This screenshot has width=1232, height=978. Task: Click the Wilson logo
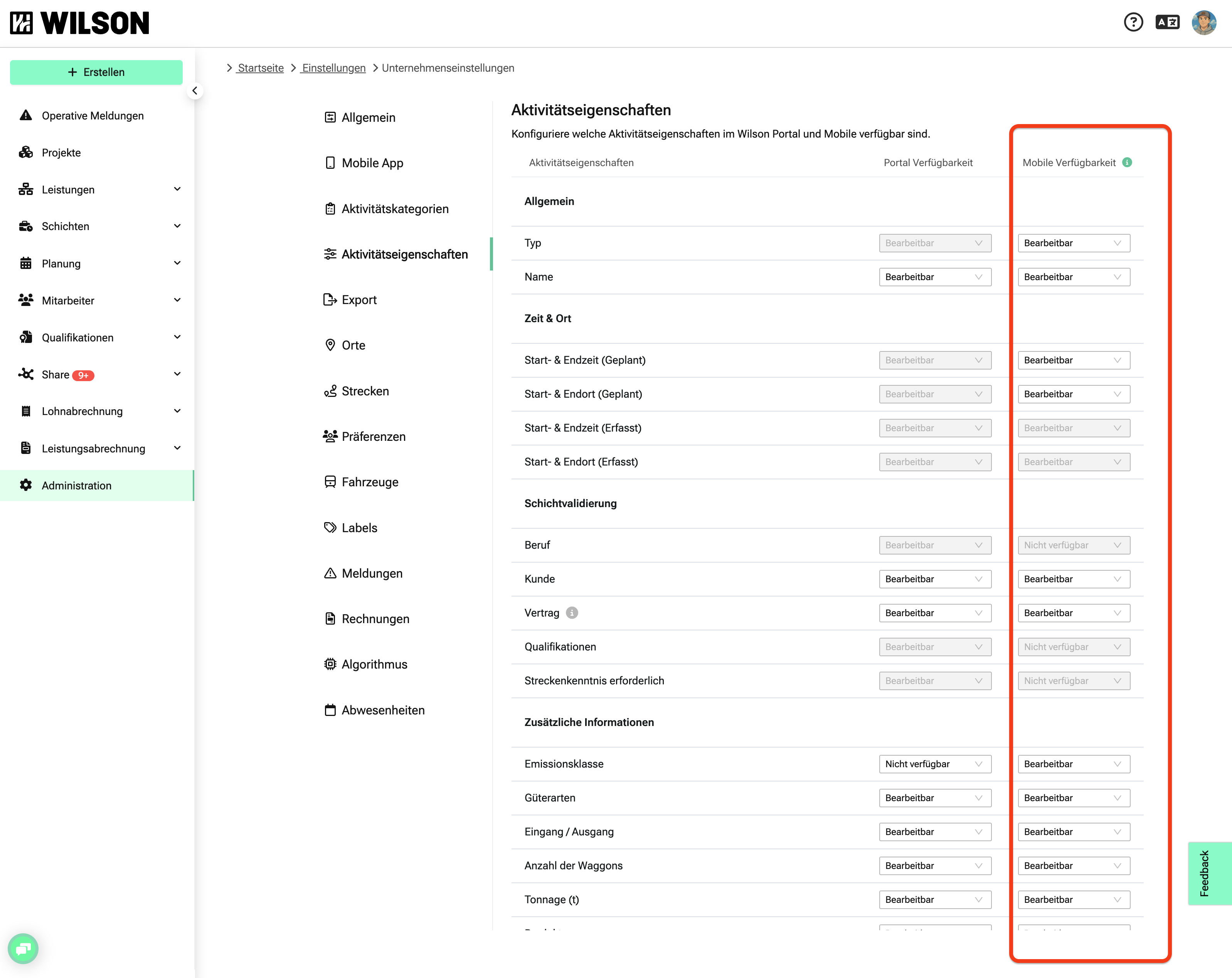(x=79, y=23)
